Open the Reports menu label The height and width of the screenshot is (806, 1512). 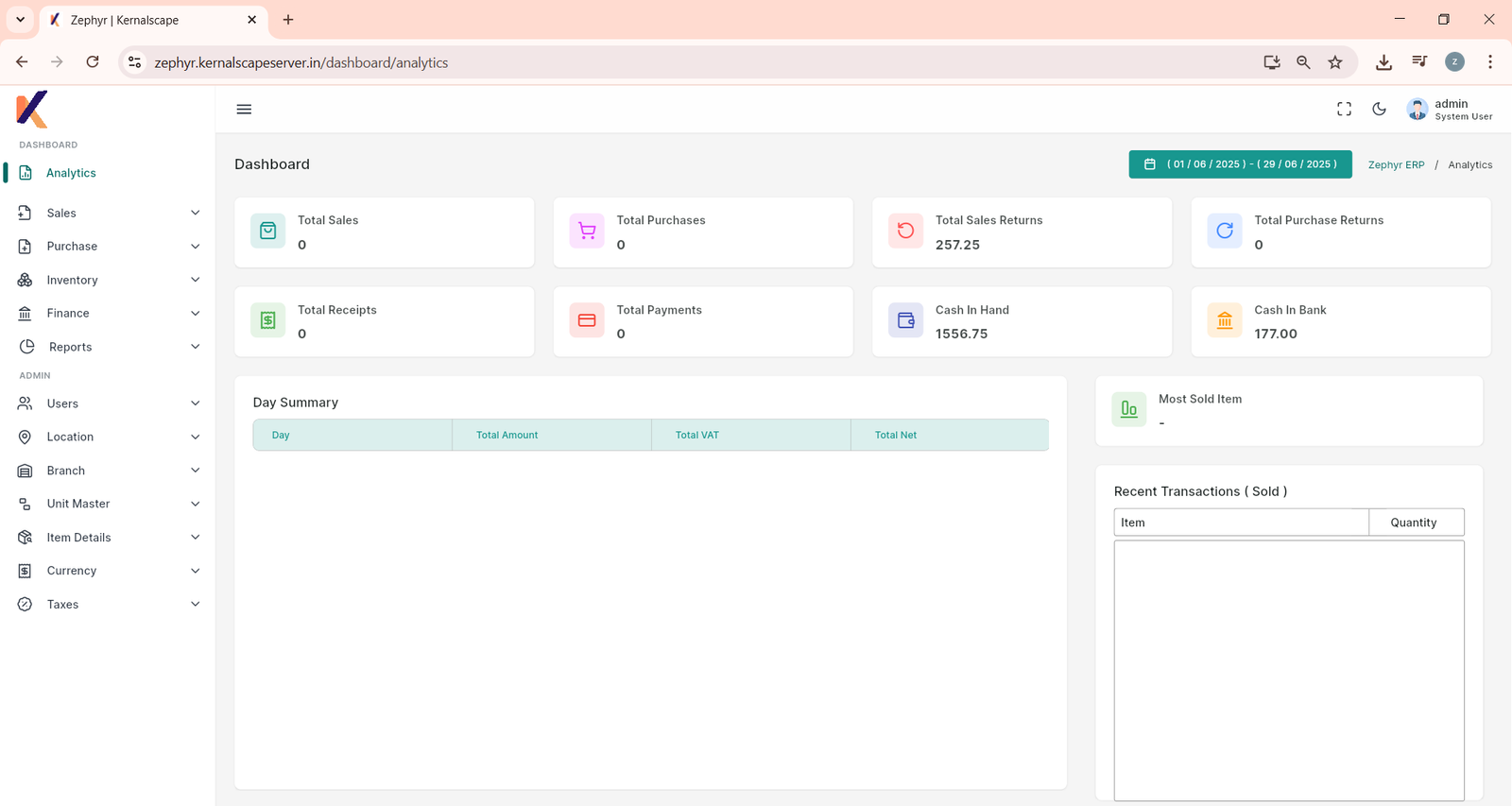tap(70, 347)
